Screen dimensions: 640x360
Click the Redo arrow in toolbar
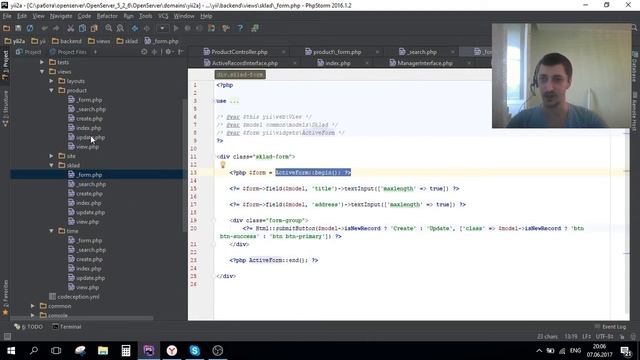coord(56,28)
